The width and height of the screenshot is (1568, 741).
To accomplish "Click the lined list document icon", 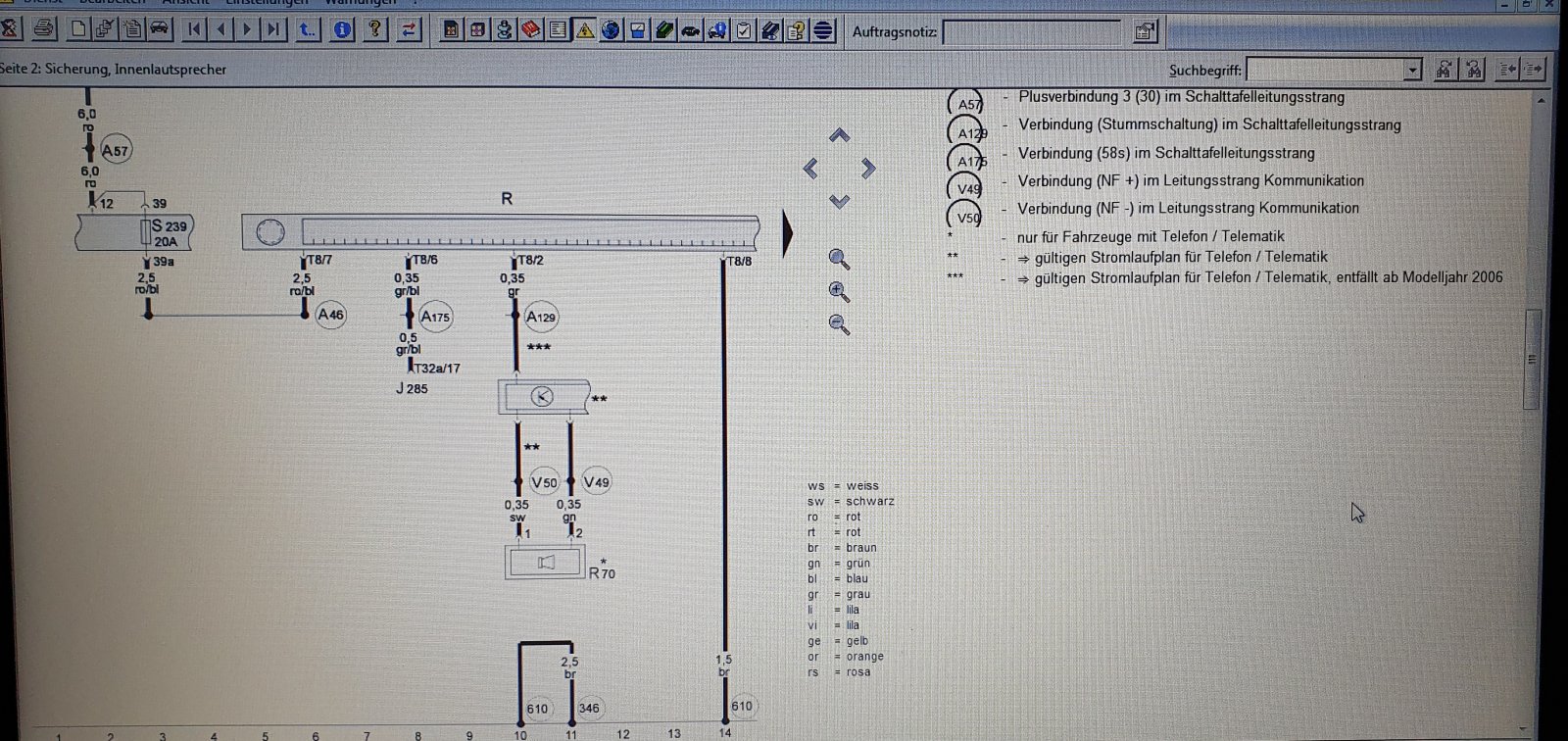I will coord(558,30).
